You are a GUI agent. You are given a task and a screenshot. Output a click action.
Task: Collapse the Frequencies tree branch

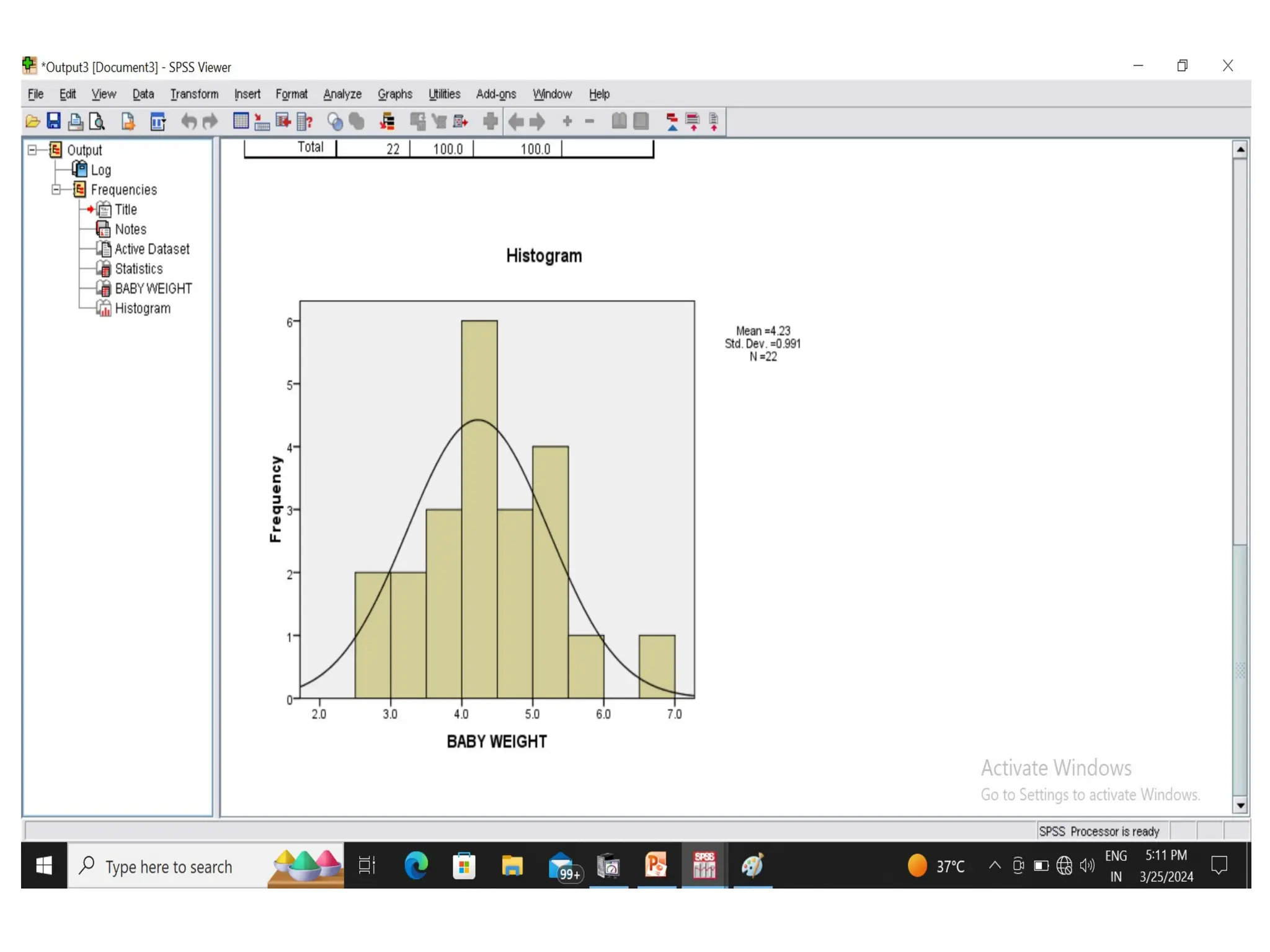(x=56, y=190)
